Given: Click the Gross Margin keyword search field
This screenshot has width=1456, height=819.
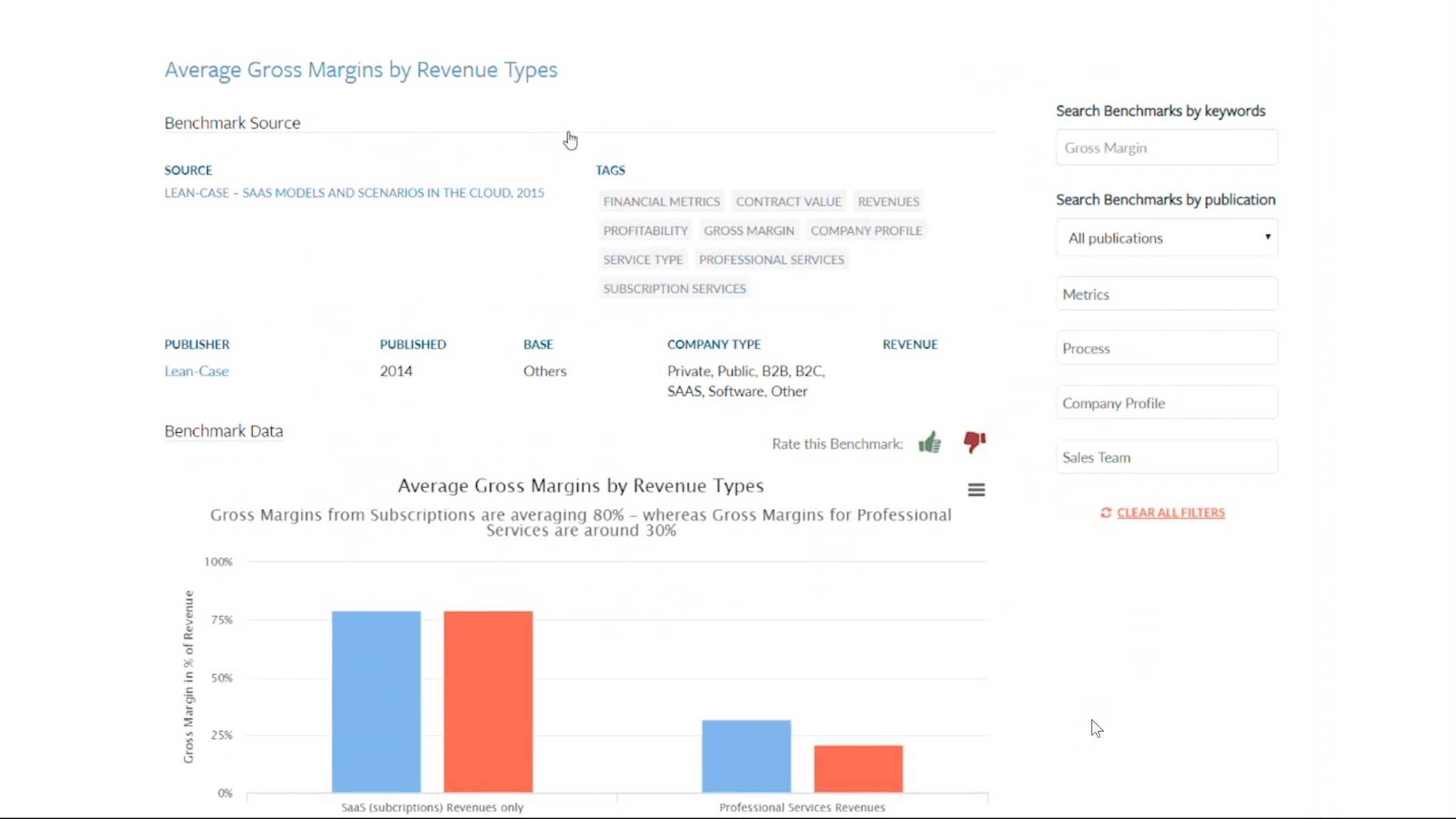Looking at the screenshot, I should (x=1167, y=148).
